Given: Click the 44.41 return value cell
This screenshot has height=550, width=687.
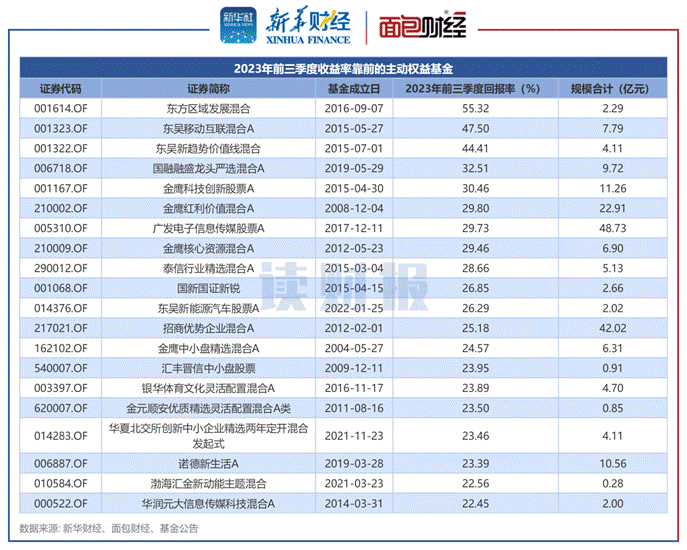Looking at the screenshot, I should (475, 148).
